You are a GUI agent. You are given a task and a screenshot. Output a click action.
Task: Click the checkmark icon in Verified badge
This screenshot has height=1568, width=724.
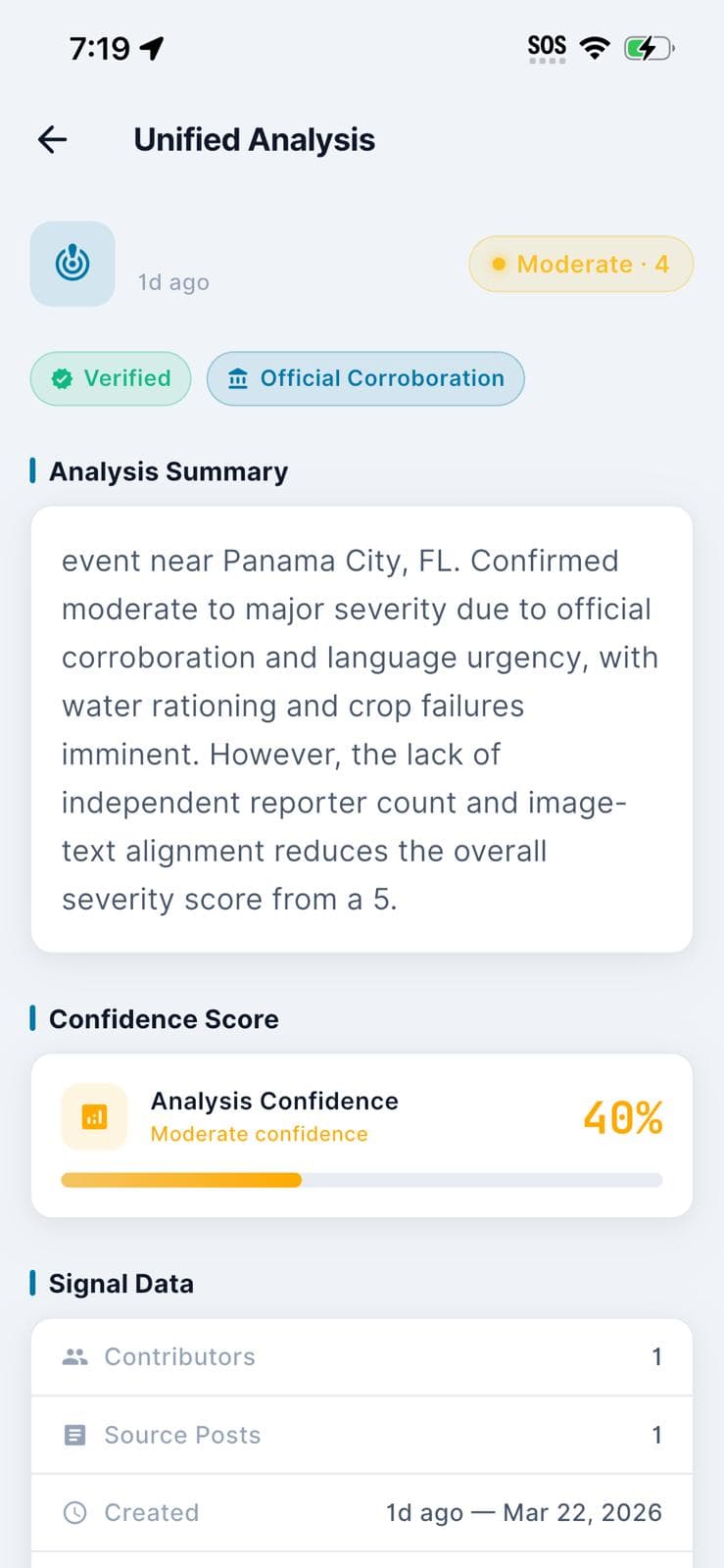coord(61,378)
